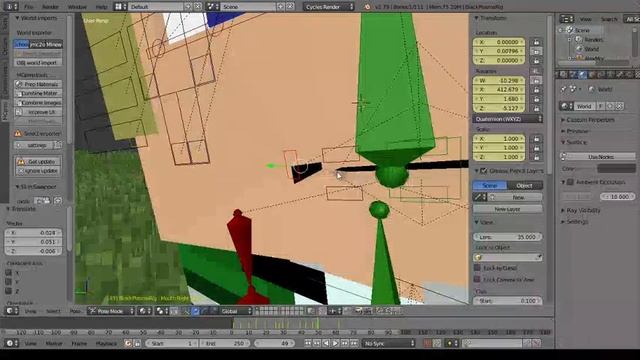Open the Global orientation dropdown

coord(236,311)
